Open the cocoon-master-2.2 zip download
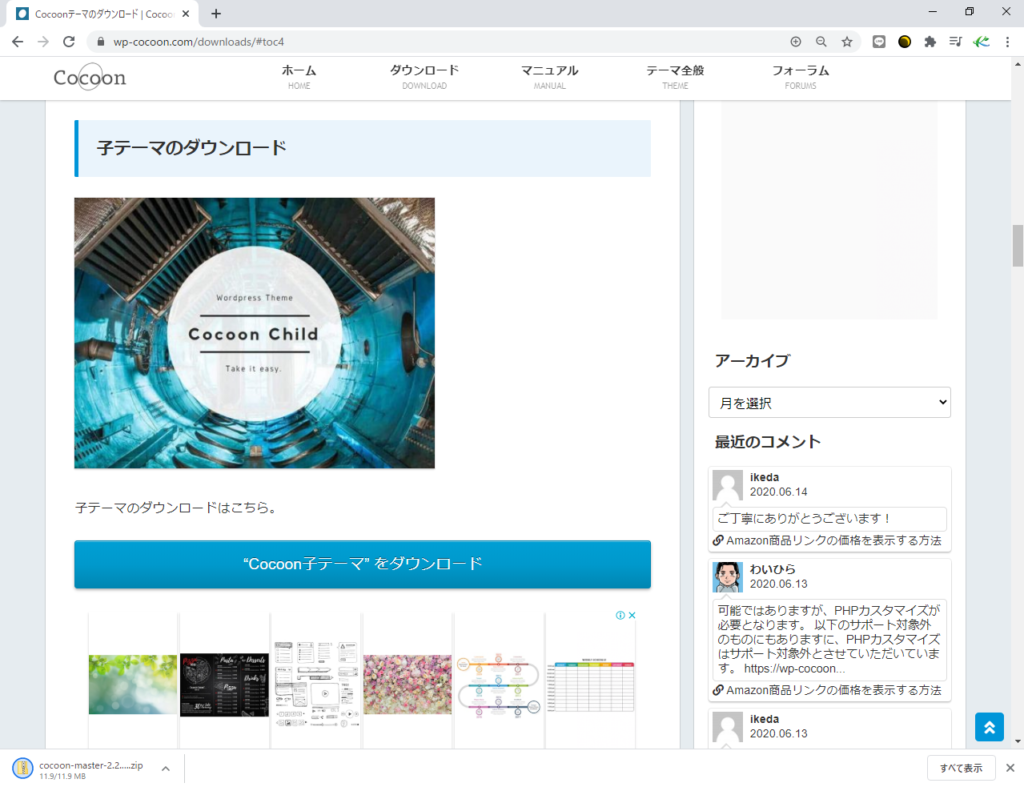This screenshot has width=1024, height=787. click(90, 765)
